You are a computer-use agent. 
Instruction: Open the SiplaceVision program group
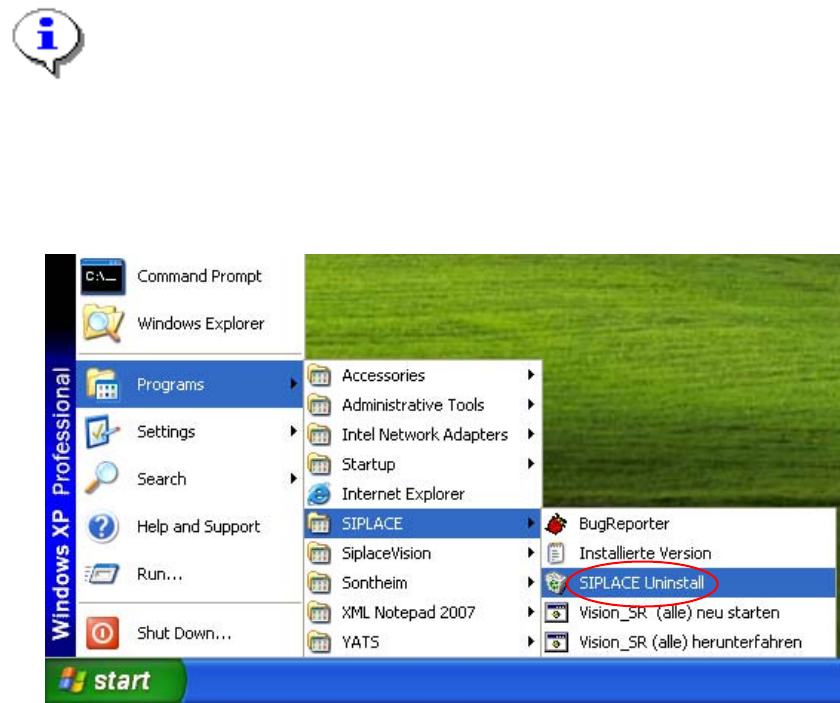[x=423, y=553]
